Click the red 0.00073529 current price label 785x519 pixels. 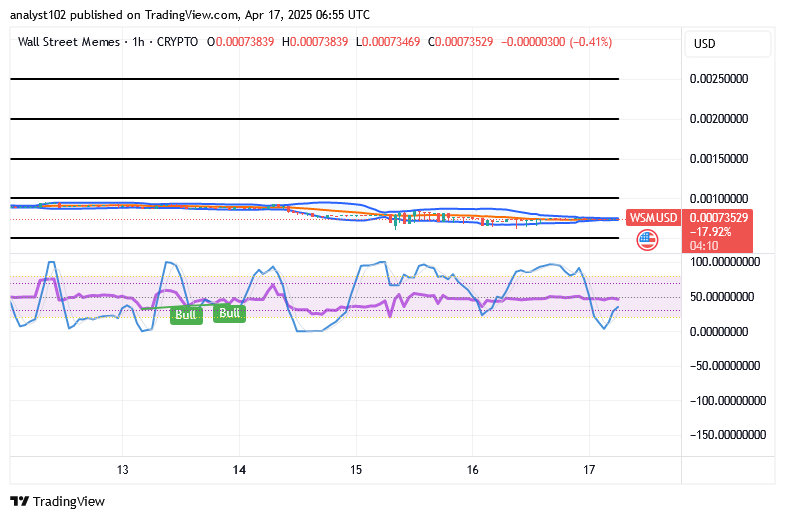point(718,218)
